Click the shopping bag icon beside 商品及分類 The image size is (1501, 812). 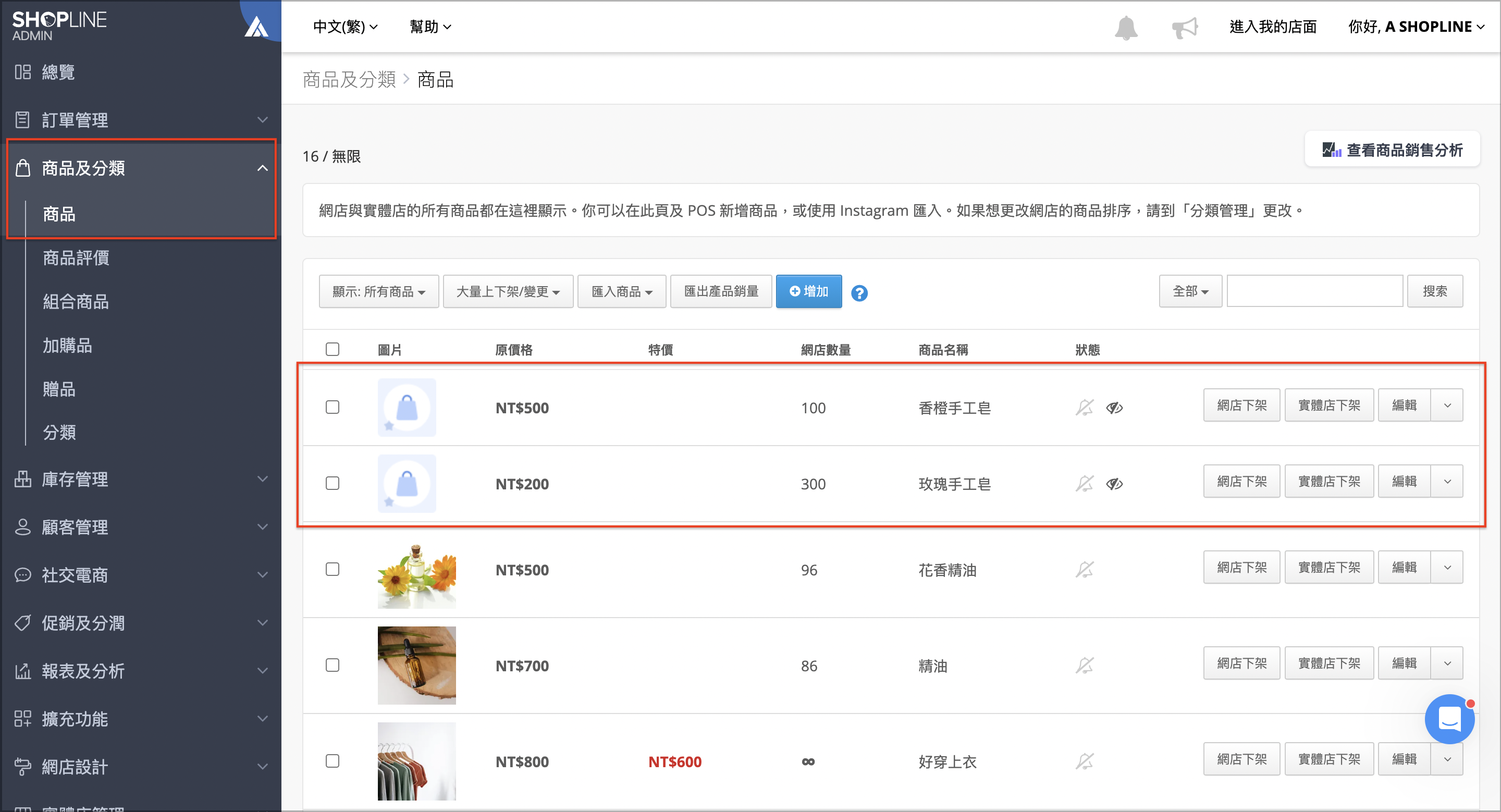[23, 168]
